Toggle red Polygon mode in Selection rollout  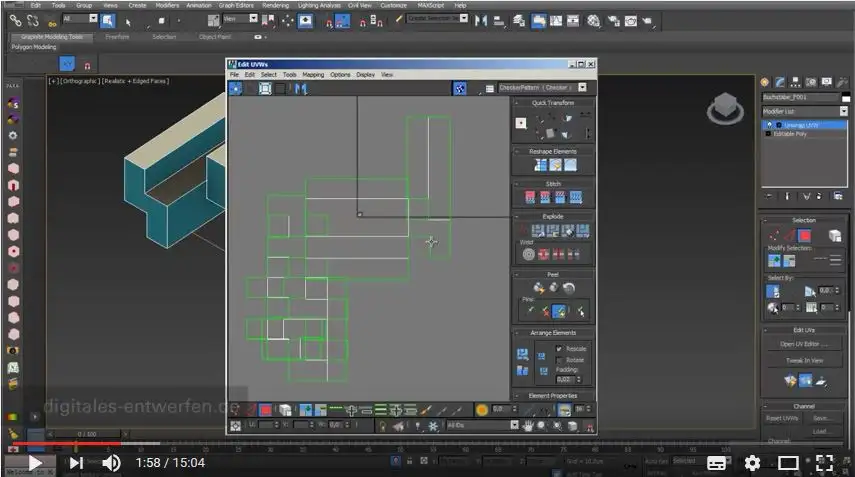(x=804, y=236)
